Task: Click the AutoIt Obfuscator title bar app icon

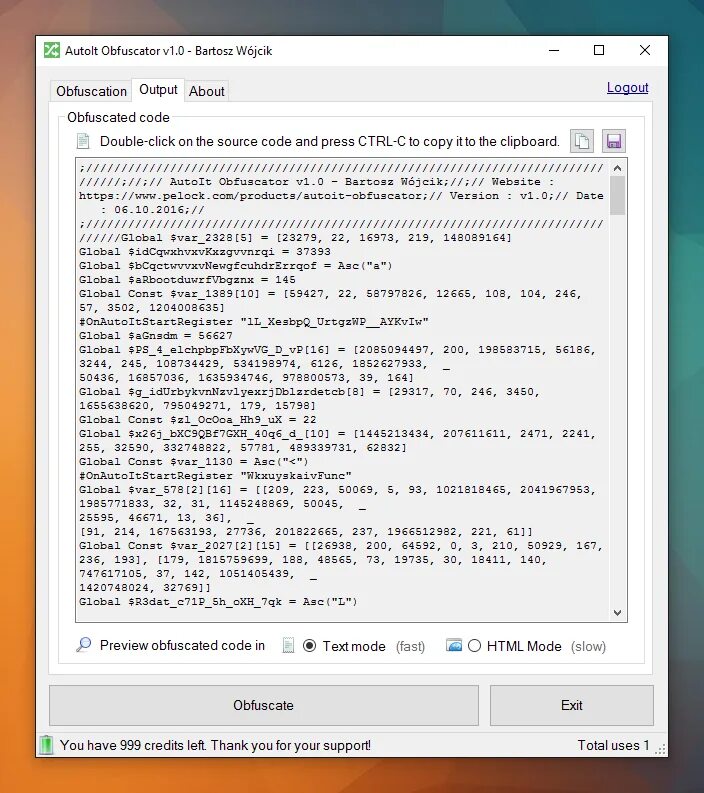Action: 52,50
